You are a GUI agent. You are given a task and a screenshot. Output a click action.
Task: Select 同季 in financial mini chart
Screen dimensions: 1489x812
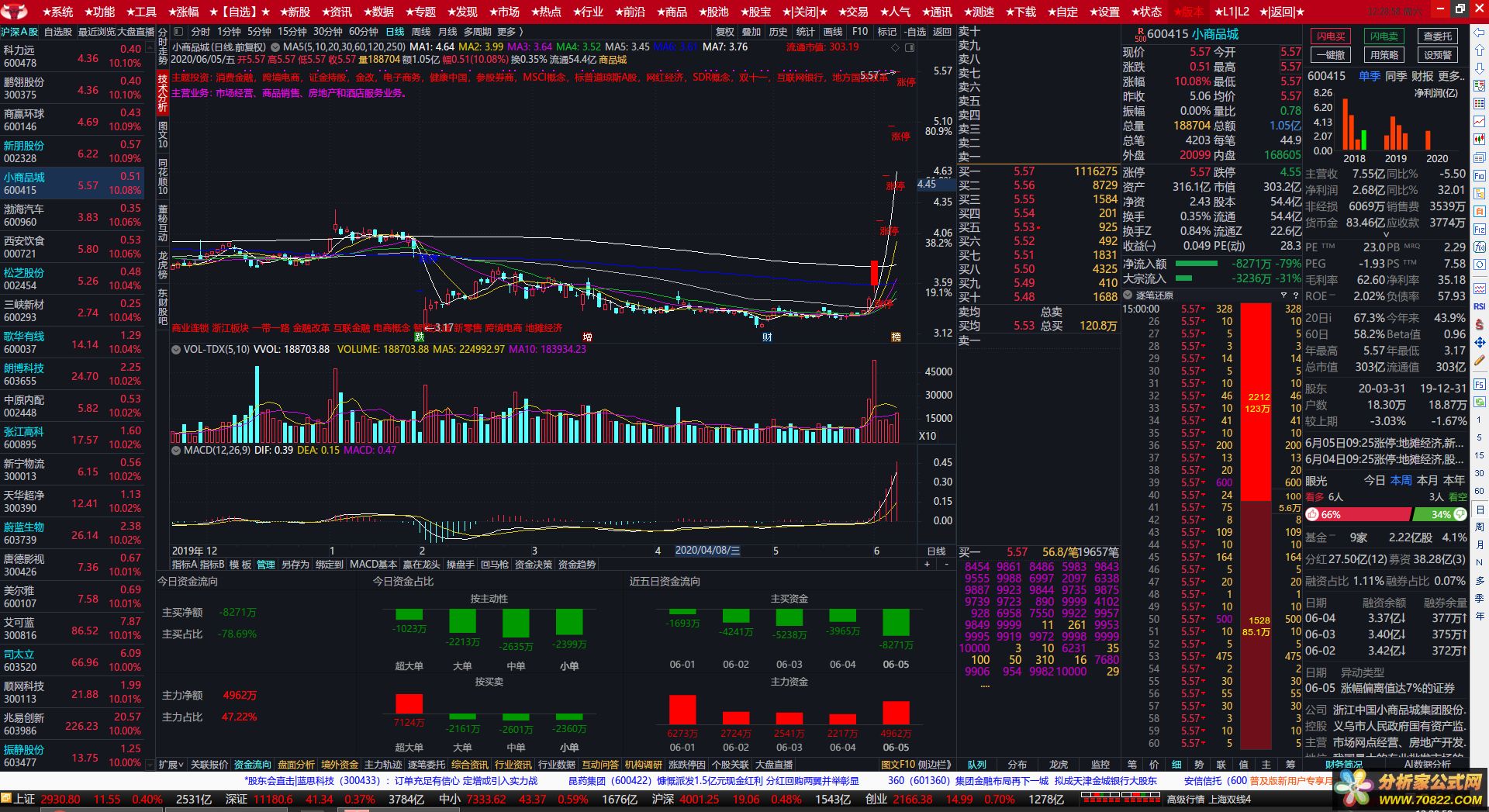[x=1396, y=76]
